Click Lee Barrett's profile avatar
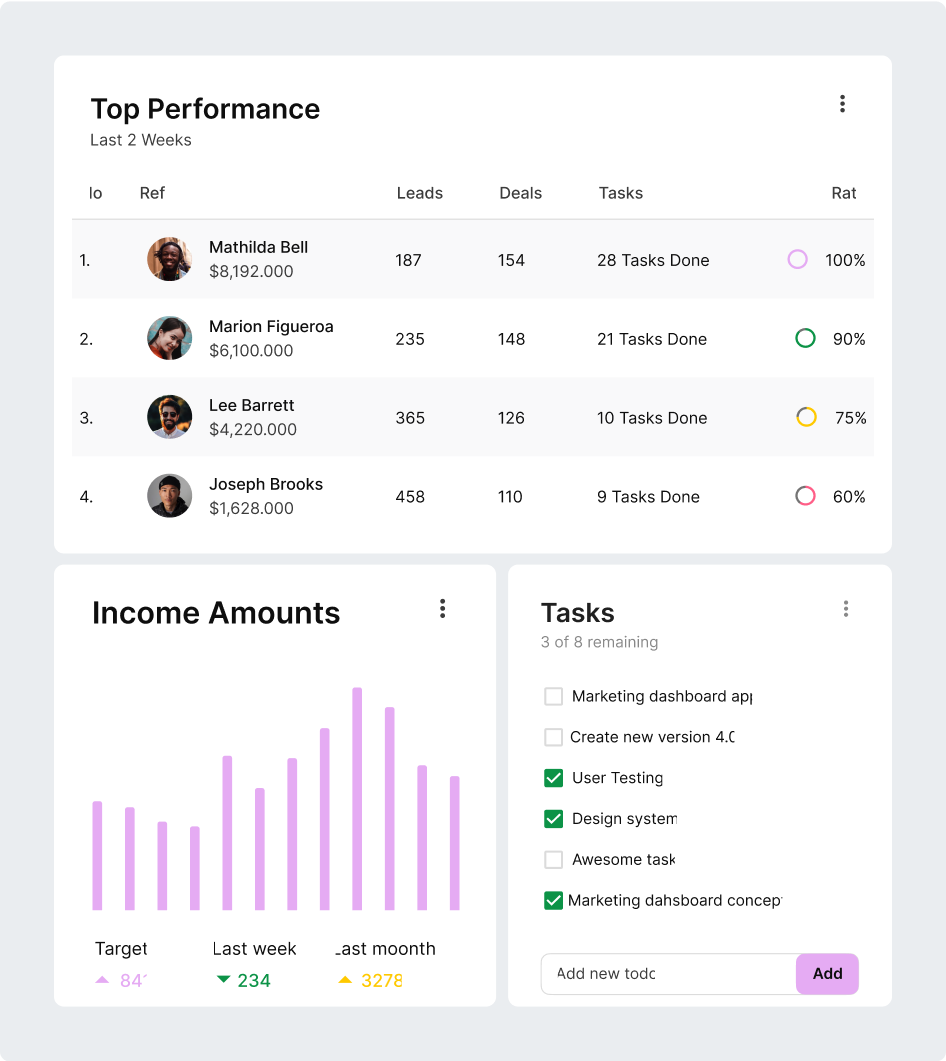Image resolution: width=946 pixels, height=1061 pixels. point(169,417)
